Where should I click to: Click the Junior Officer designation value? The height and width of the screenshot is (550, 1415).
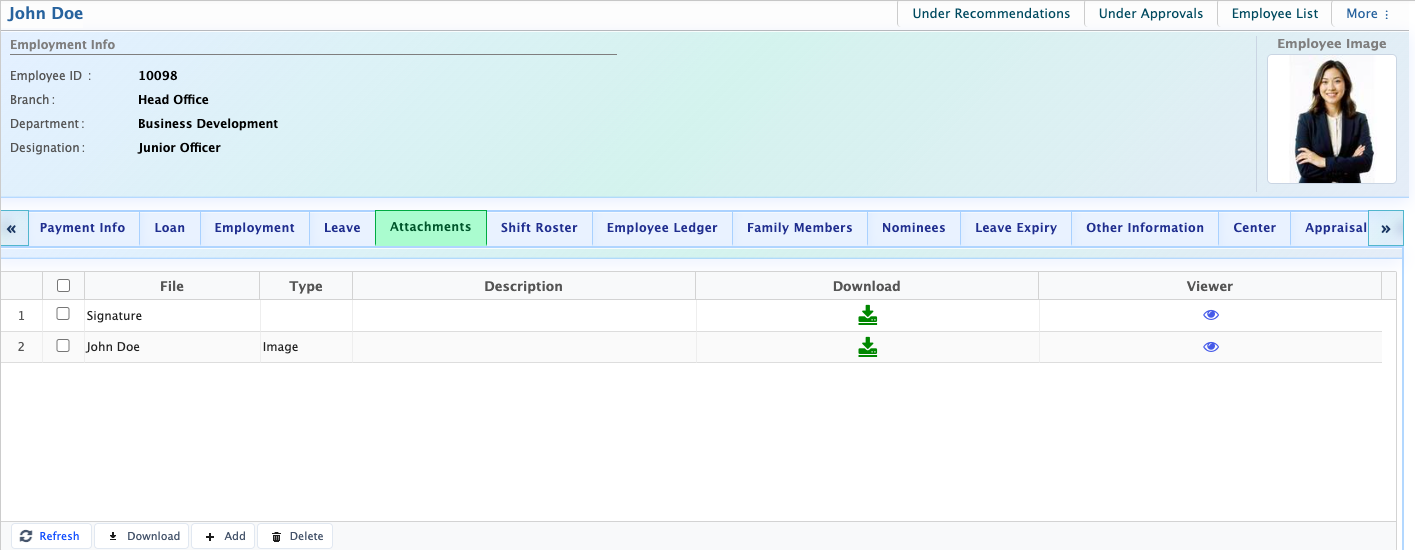pyautogui.click(x=179, y=148)
